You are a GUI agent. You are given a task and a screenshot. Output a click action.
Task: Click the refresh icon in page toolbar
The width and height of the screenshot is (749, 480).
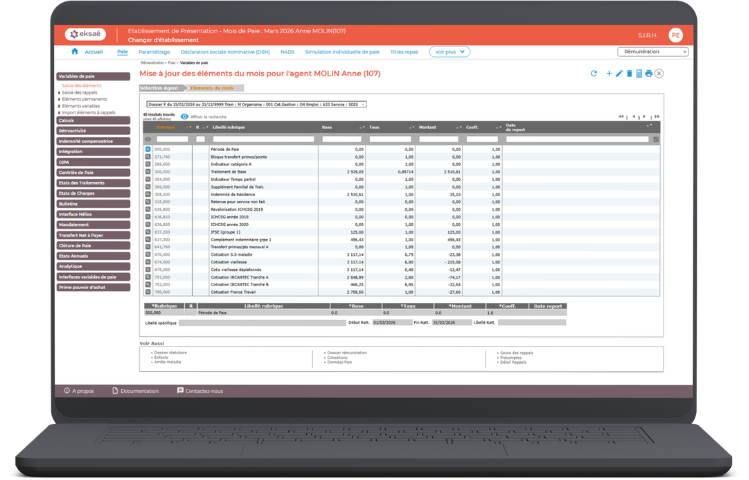pyautogui.click(x=594, y=74)
